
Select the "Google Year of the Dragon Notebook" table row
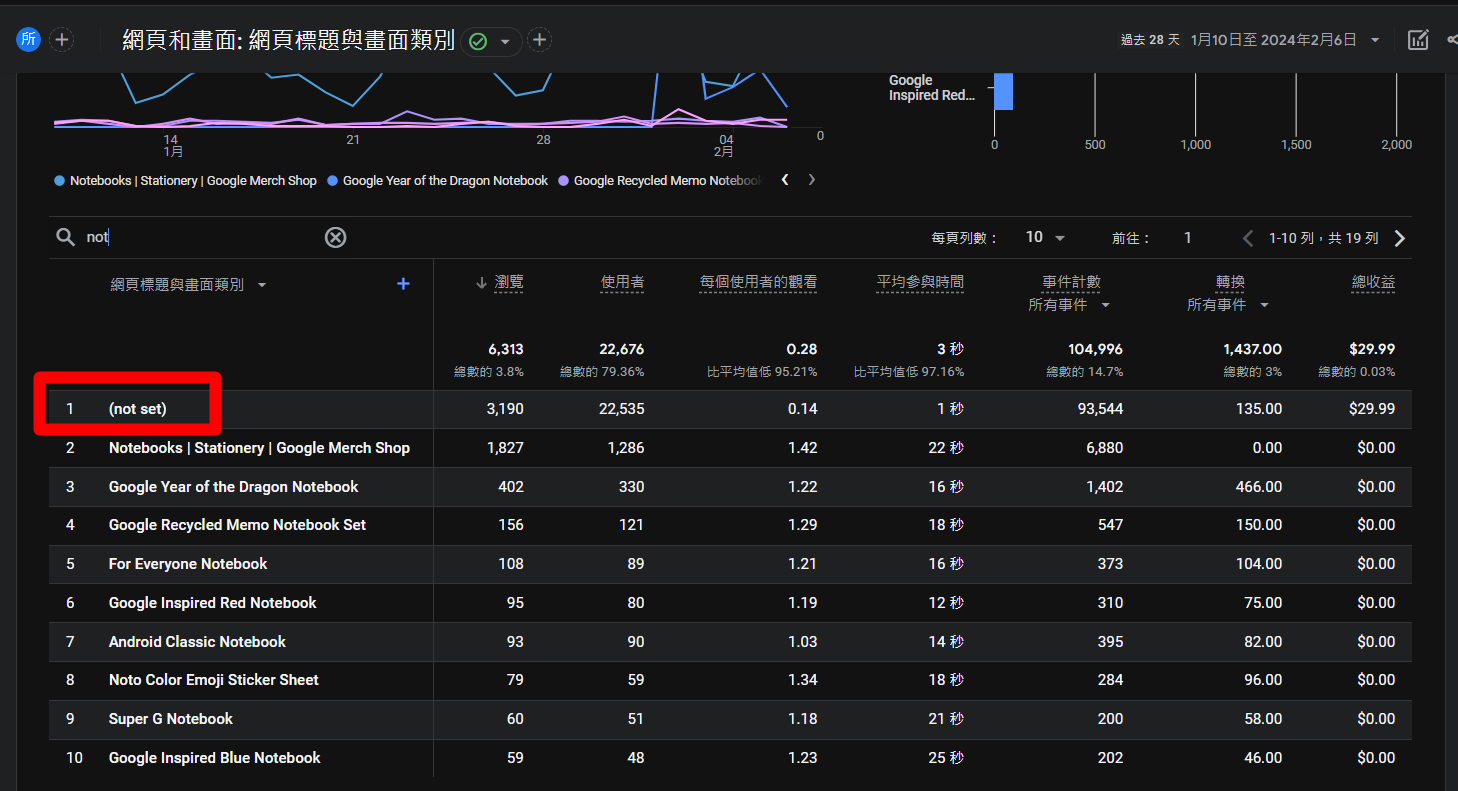(730, 487)
